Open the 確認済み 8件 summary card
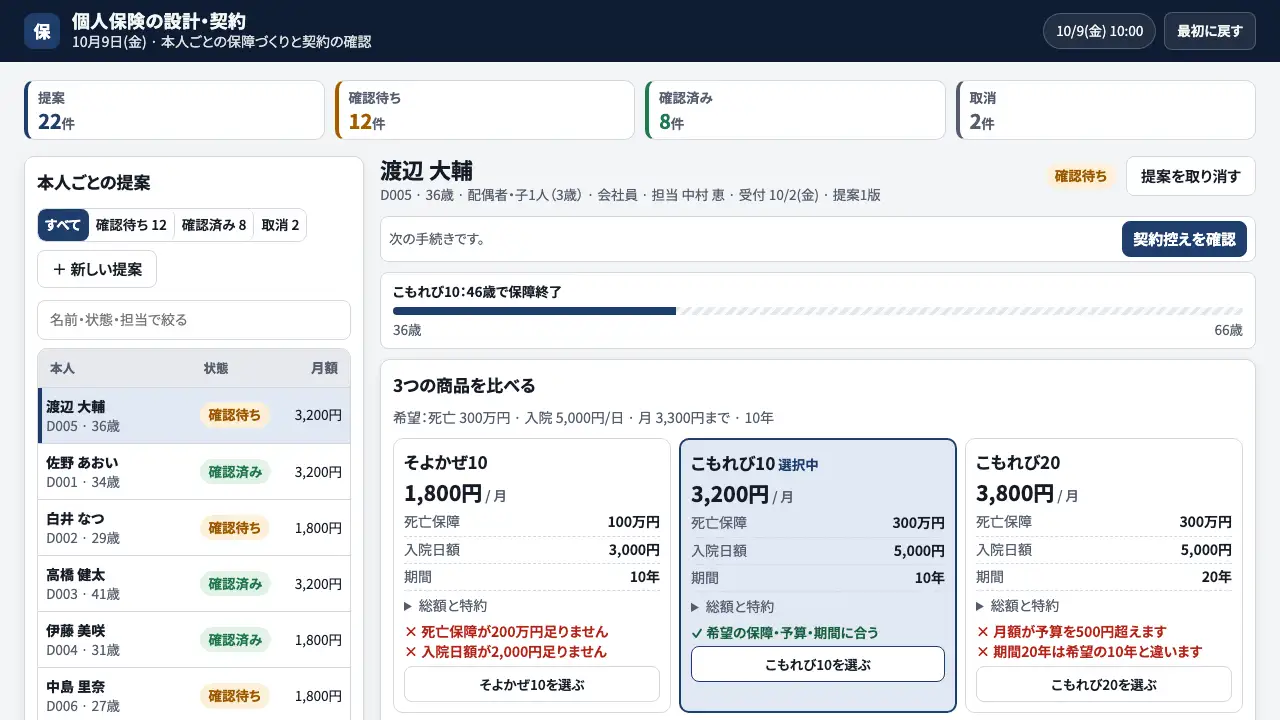 (x=795, y=110)
